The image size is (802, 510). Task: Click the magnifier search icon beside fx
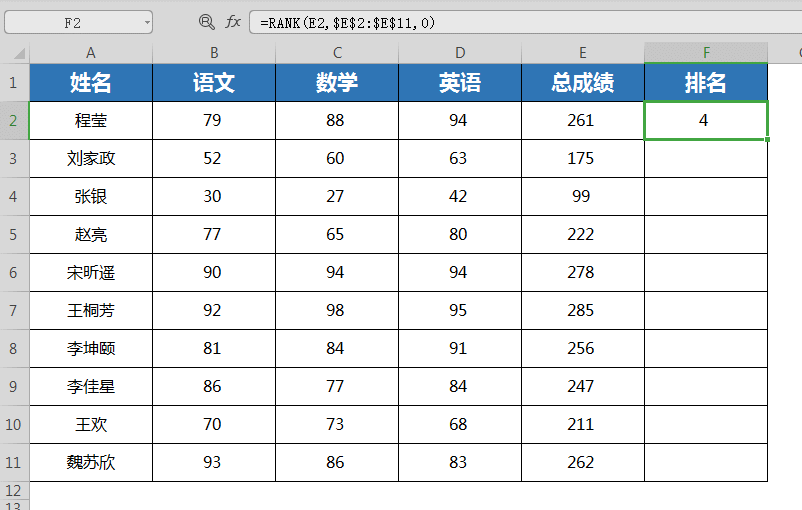click(x=206, y=22)
